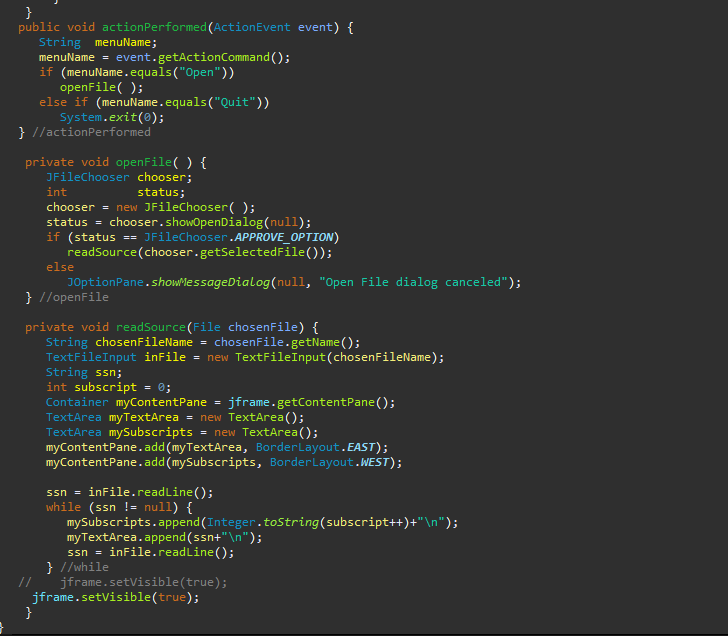728x636 pixels.
Task: Click the //openFile comment
Action: (x=73, y=297)
